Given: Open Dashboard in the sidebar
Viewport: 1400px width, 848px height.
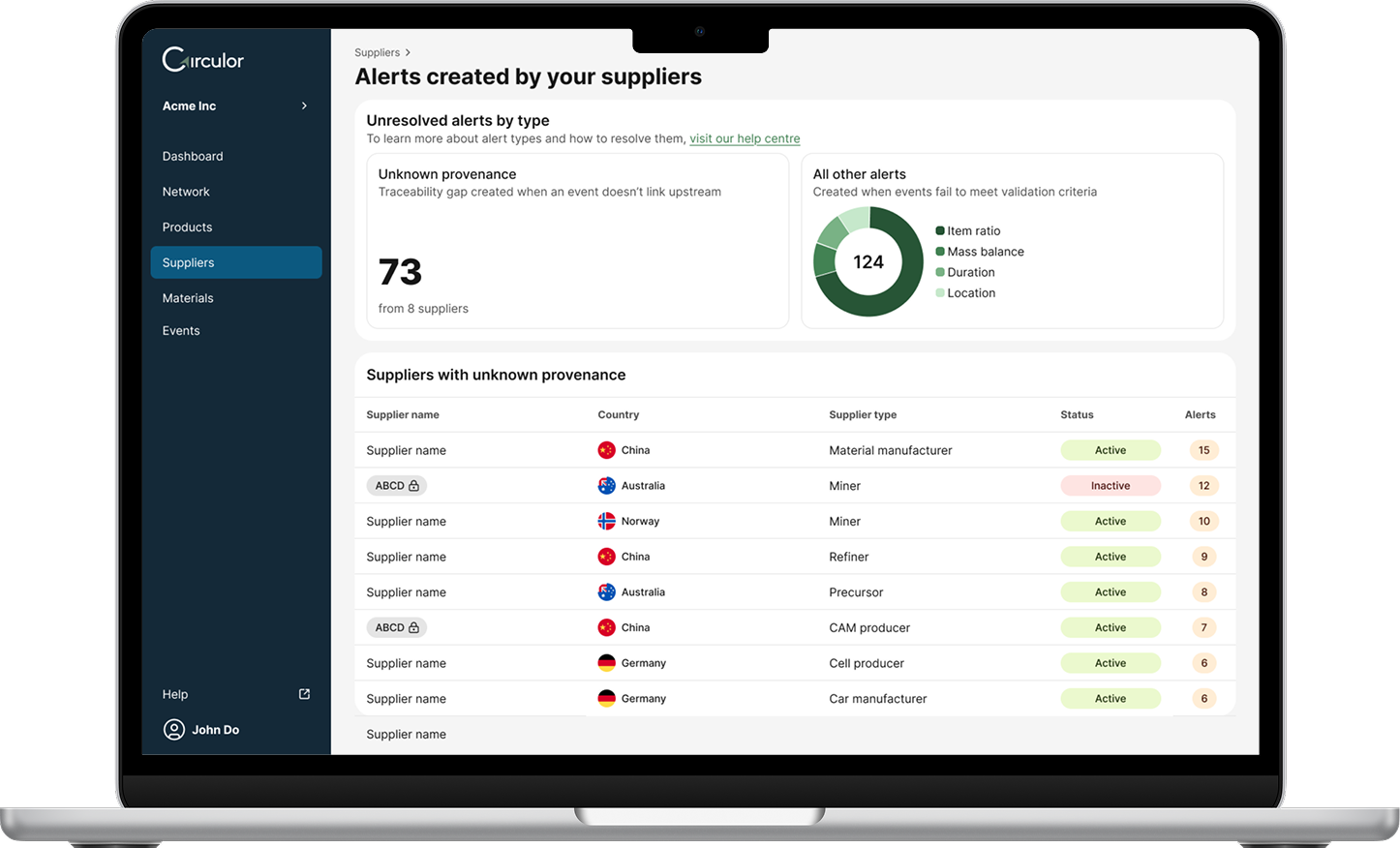Looking at the screenshot, I should [193, 156].
